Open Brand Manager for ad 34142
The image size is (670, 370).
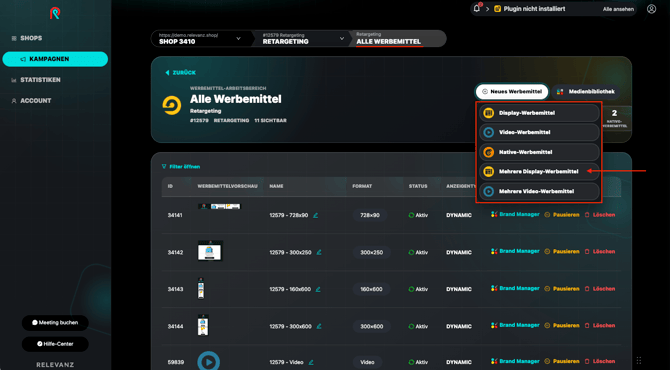[515, 251]
